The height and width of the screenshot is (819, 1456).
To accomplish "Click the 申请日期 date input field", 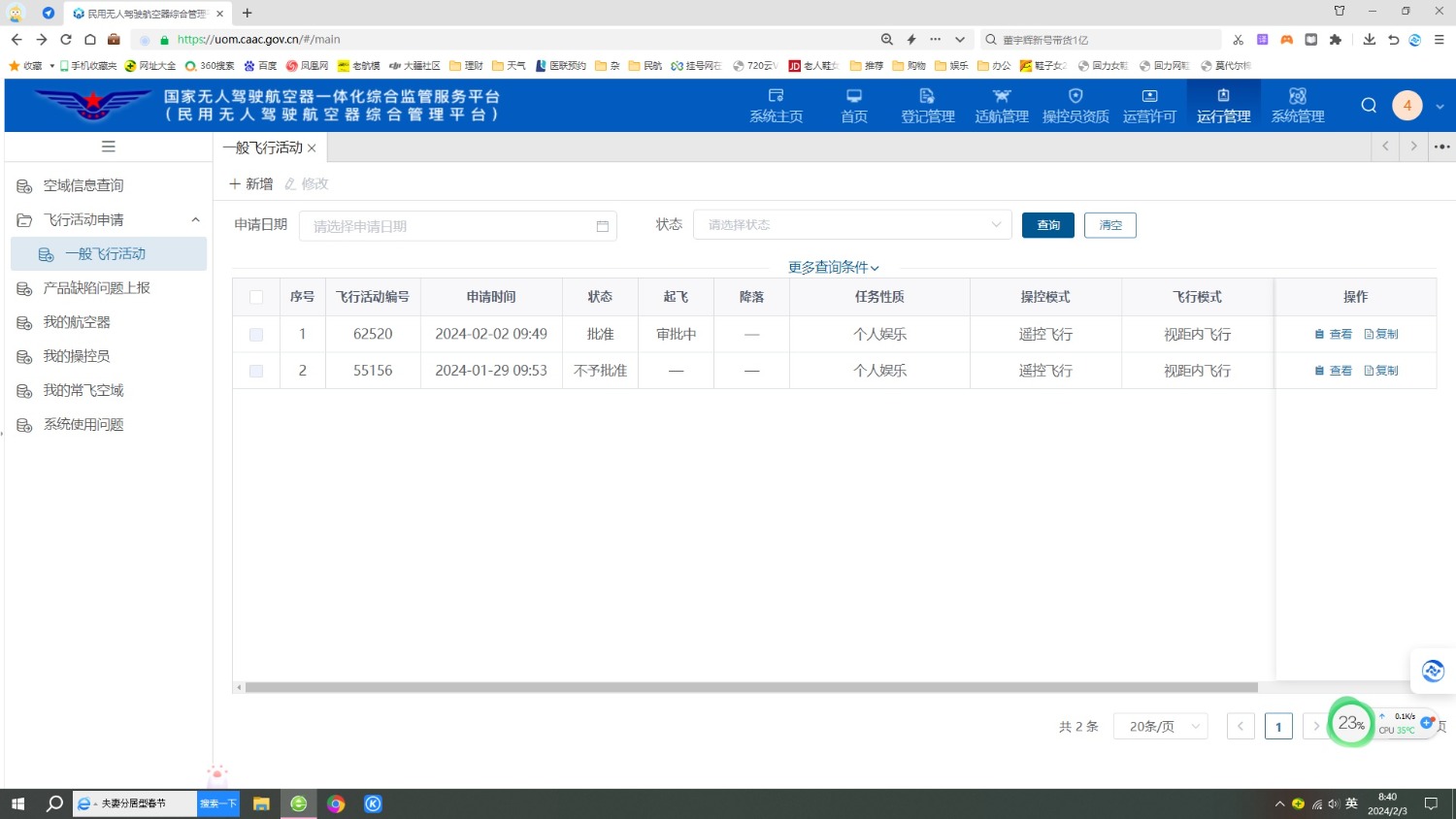I will point(458,226).
